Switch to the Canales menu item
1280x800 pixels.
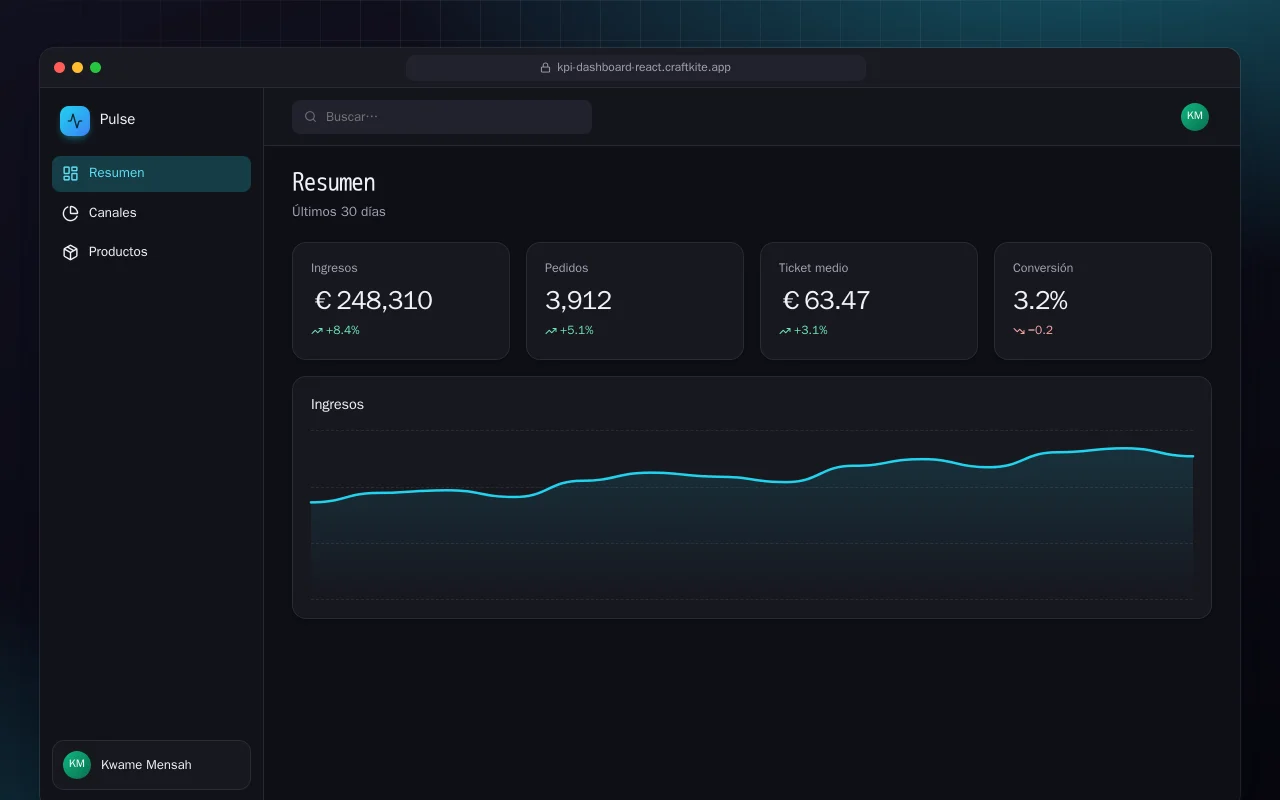[151, 213]
